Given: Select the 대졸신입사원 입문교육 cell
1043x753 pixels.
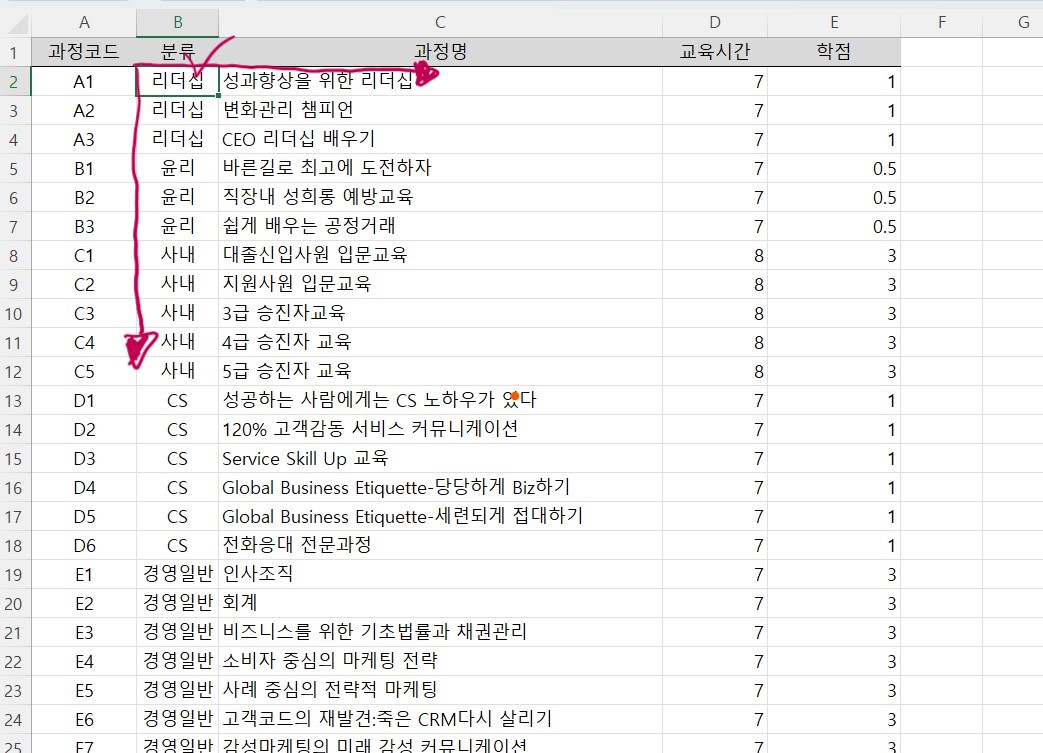Looking at the screenshot, I should (x=440, y=254).
